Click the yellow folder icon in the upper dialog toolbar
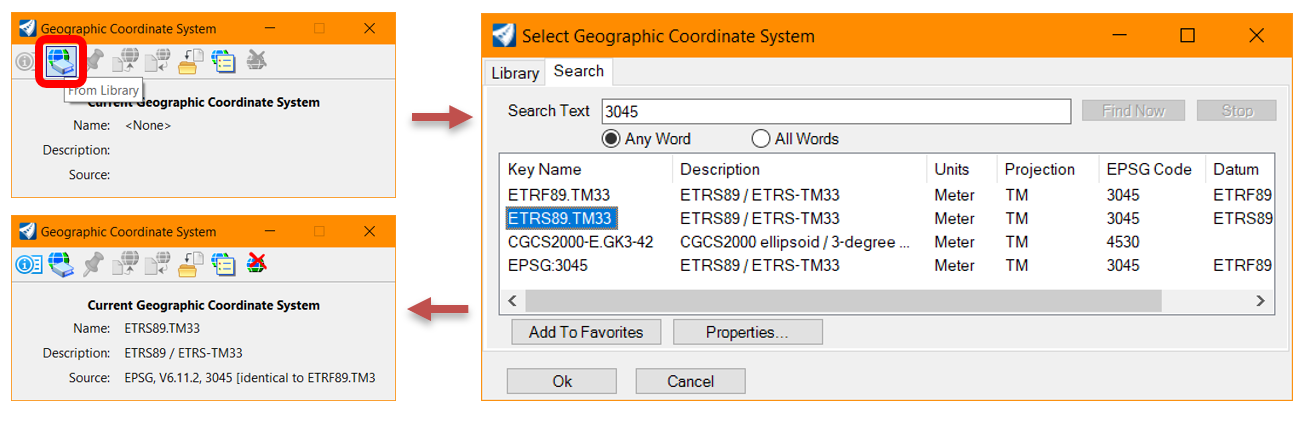Viewport: 1304px width, 421px height. [x=190, y=61]
